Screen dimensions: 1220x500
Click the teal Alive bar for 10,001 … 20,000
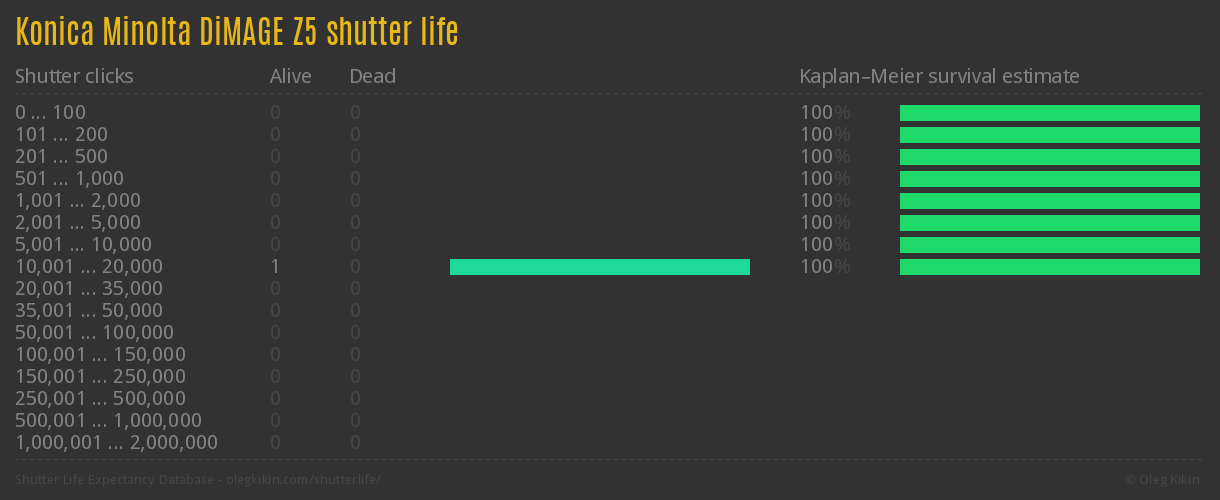pyautogui.click(x=600, y=267)
